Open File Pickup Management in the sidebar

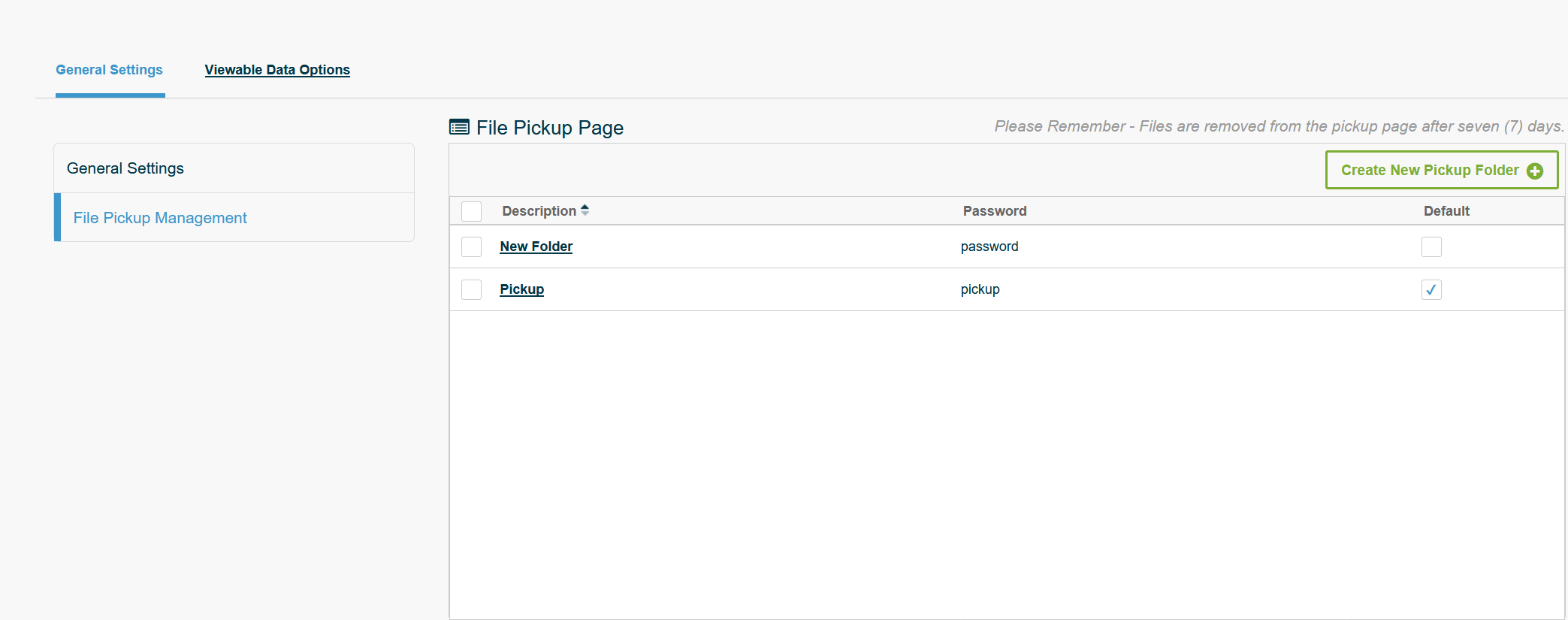click(x=159, y=217)
